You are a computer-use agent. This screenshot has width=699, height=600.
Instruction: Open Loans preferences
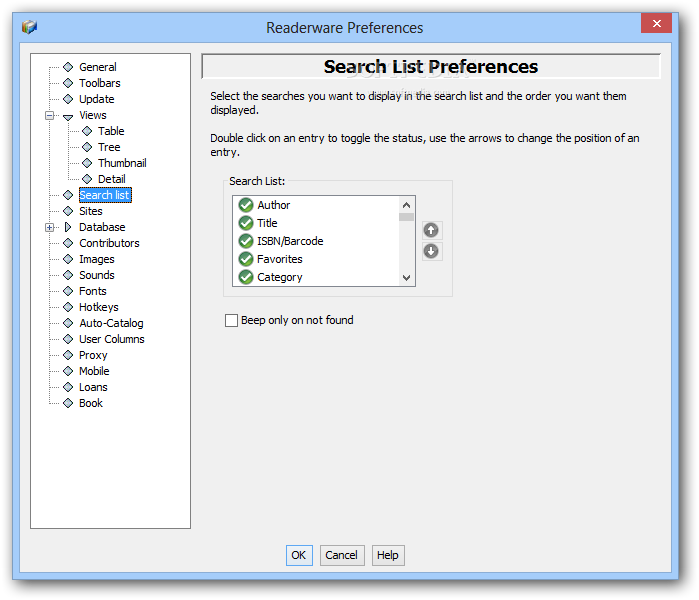(93, 387)
